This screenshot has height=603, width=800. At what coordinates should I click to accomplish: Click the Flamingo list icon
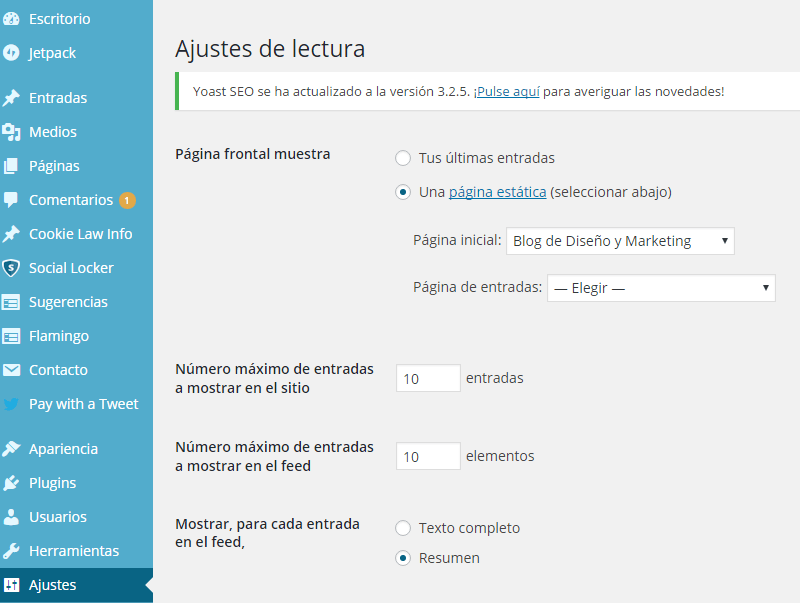coord(11,336)
